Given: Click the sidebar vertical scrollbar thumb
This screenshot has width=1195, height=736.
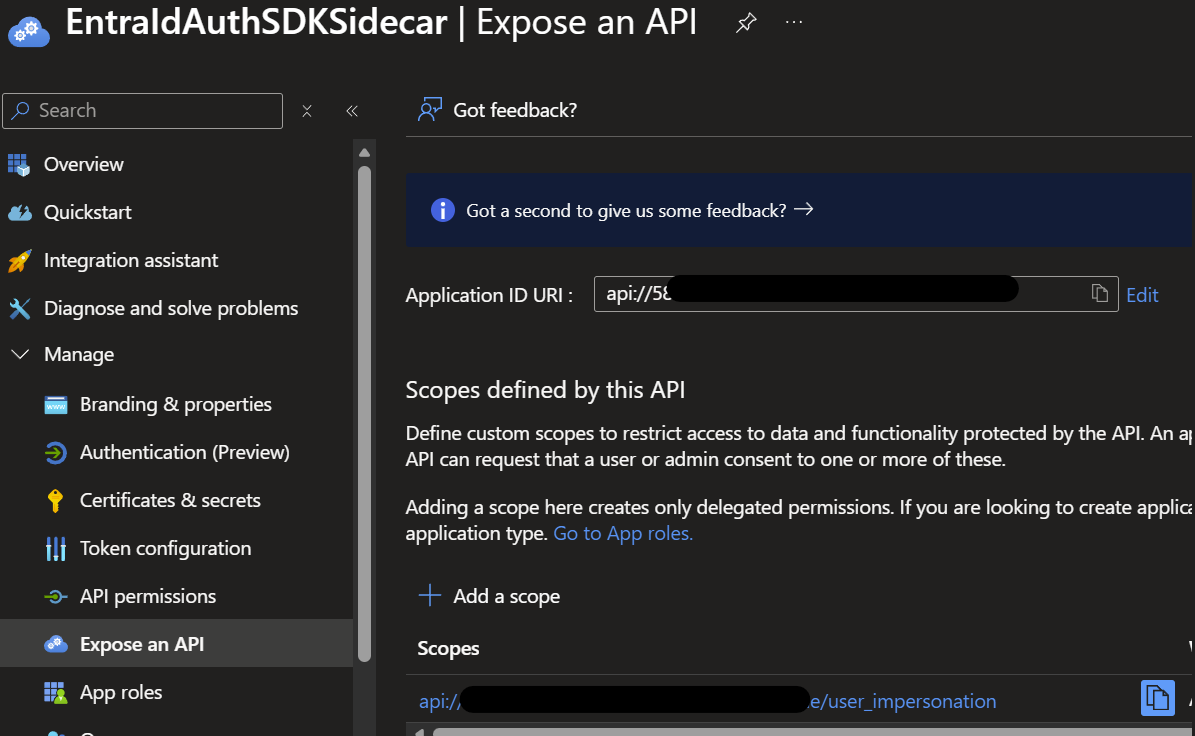Looking at the screenshot, I should click(x=364, y=414).
